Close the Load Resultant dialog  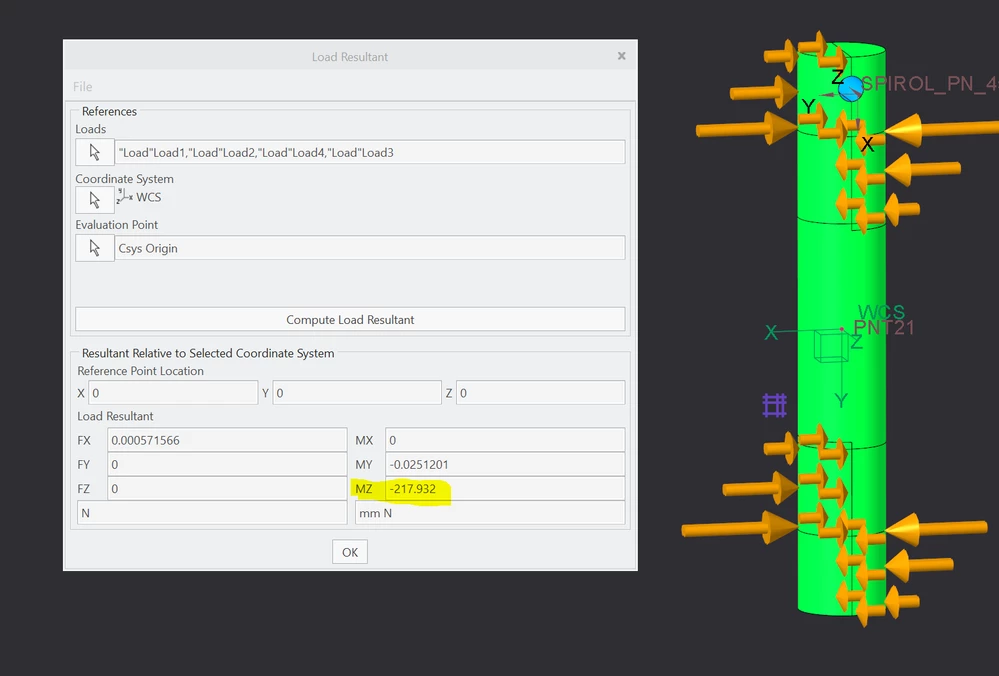[x=621, y=55]
